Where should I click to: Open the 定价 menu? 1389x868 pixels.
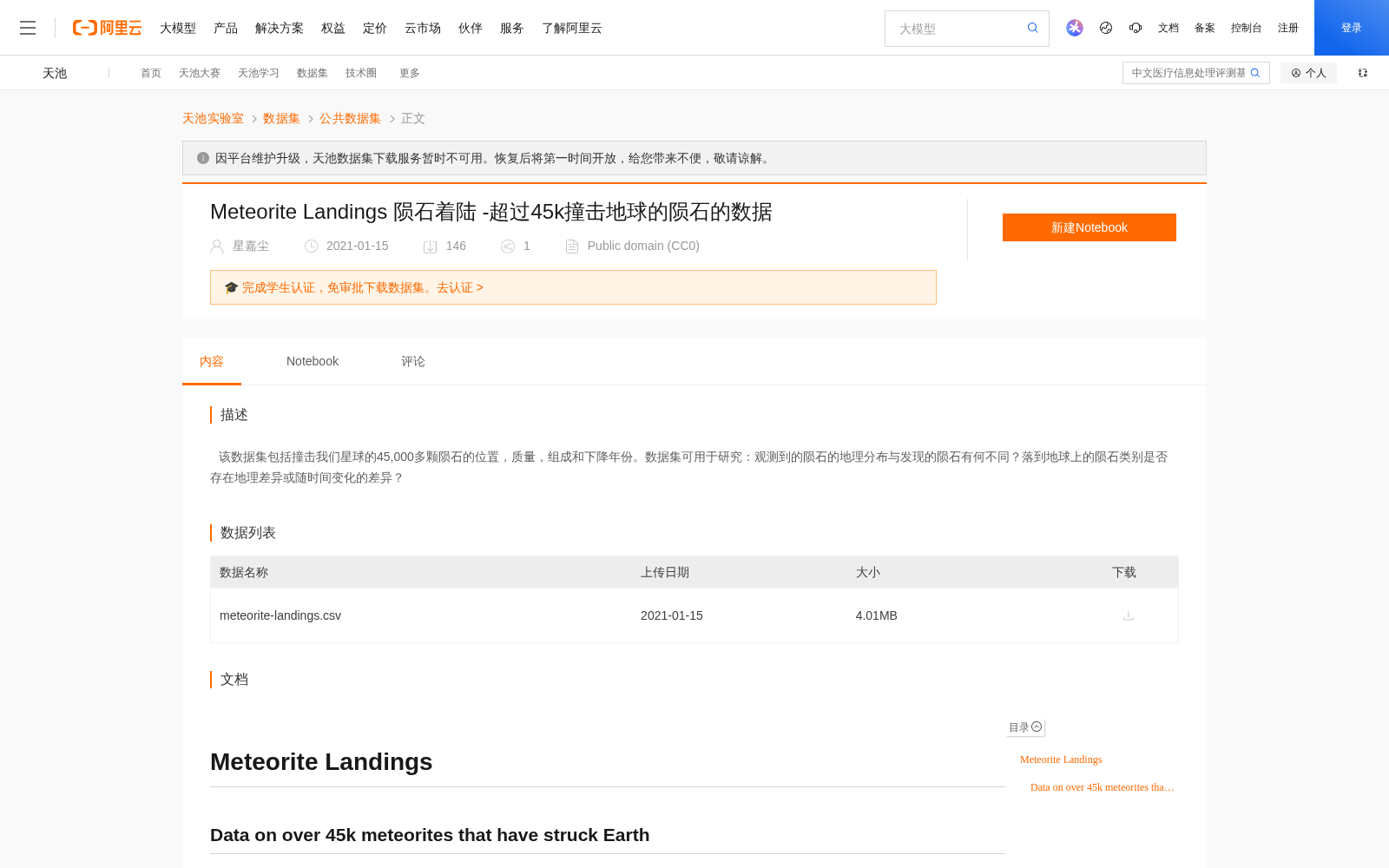[375, 28]
